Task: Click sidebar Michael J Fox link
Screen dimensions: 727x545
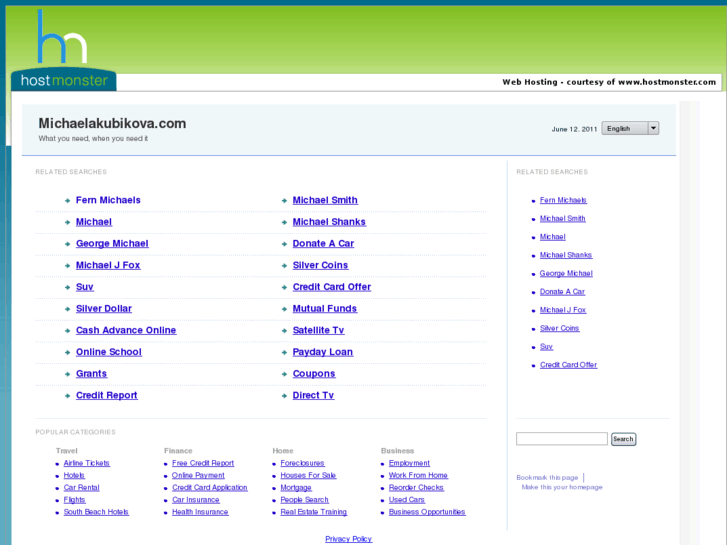Action: 563,310
